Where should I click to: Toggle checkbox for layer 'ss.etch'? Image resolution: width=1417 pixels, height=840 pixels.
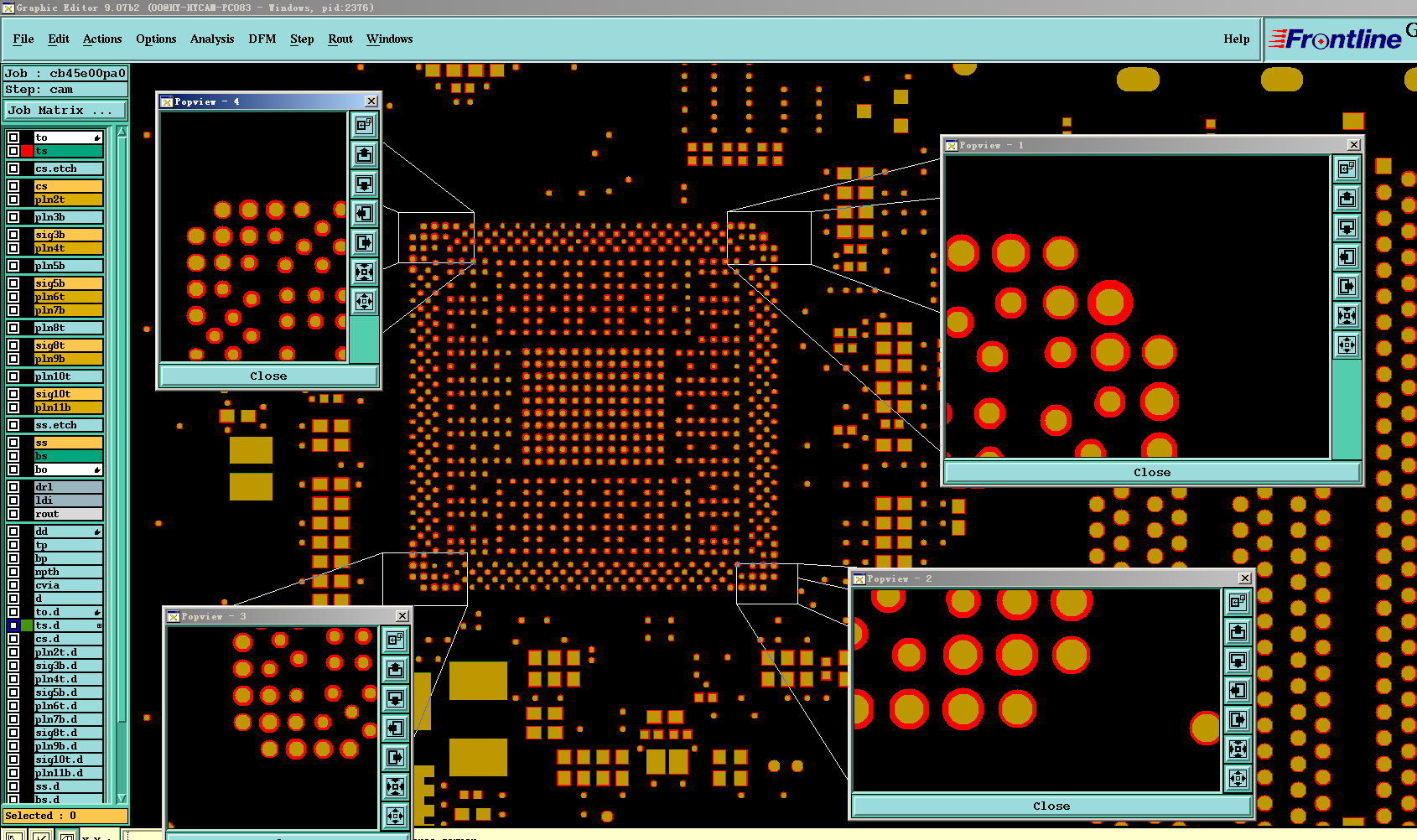click(x=13, y=425)
